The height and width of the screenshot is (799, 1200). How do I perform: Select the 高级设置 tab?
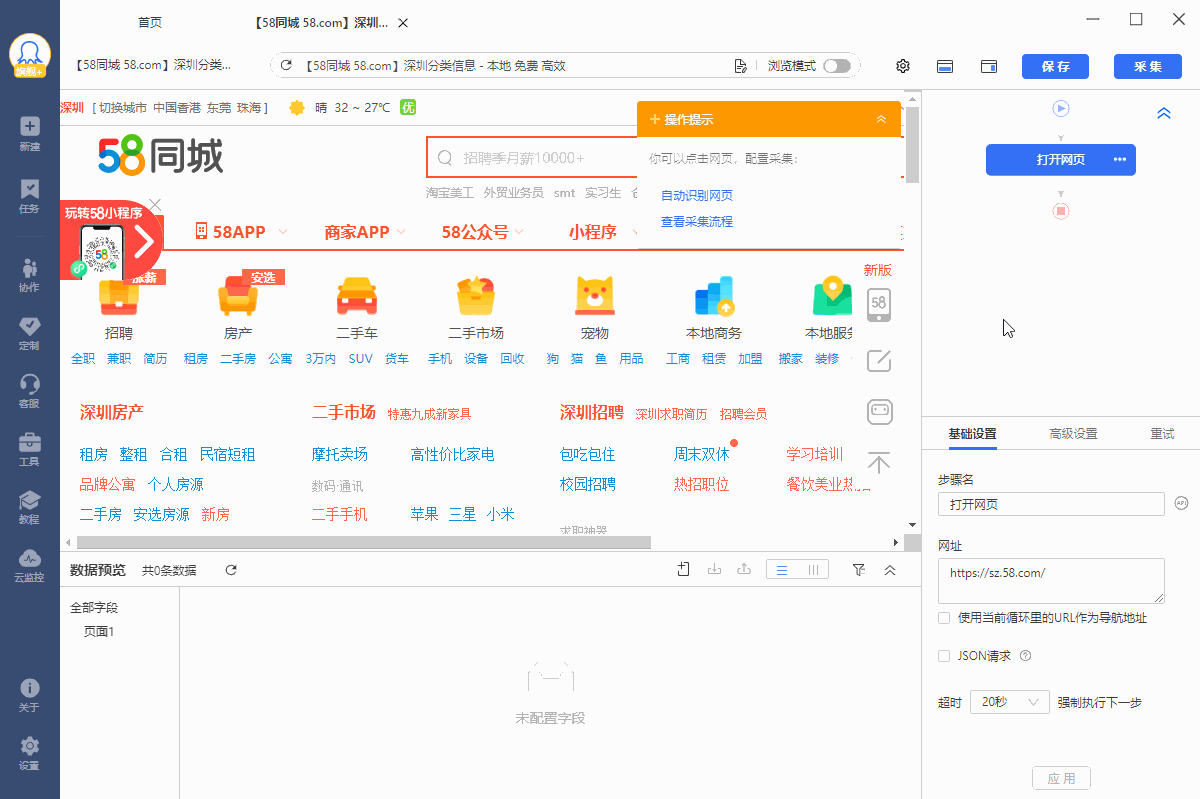point(1073,433)
